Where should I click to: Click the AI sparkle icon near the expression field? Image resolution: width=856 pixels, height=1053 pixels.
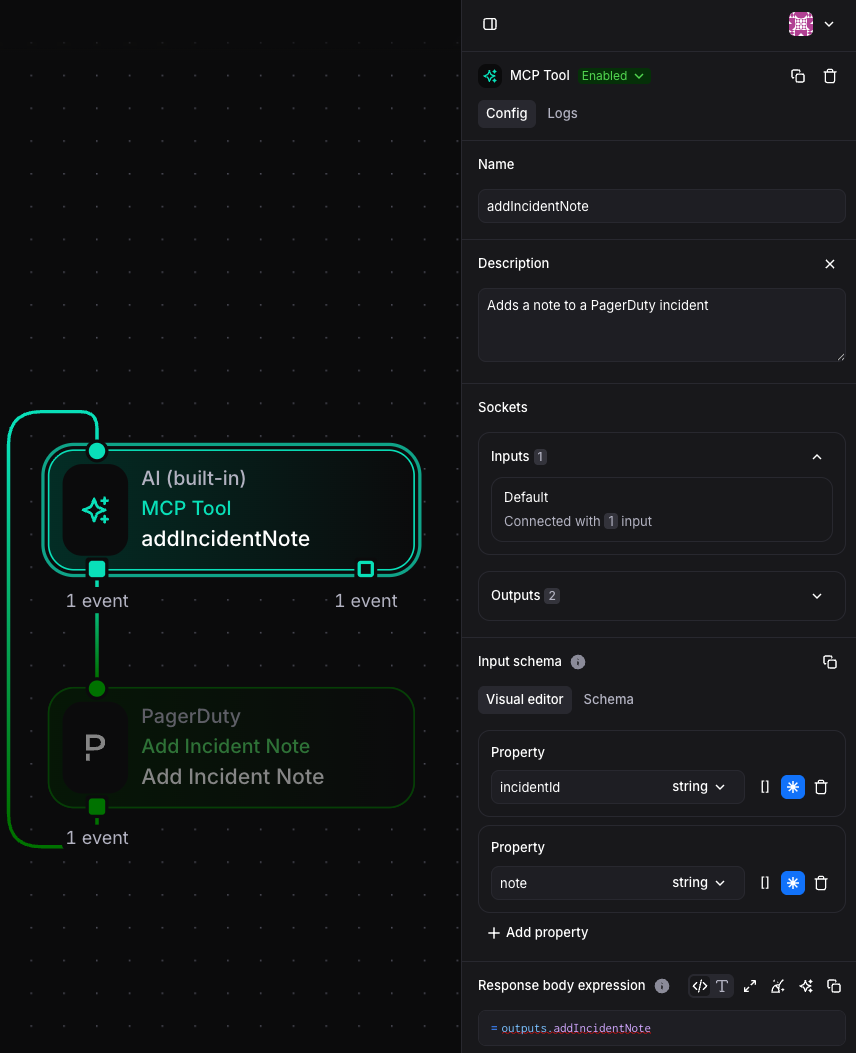pos(805,986)
